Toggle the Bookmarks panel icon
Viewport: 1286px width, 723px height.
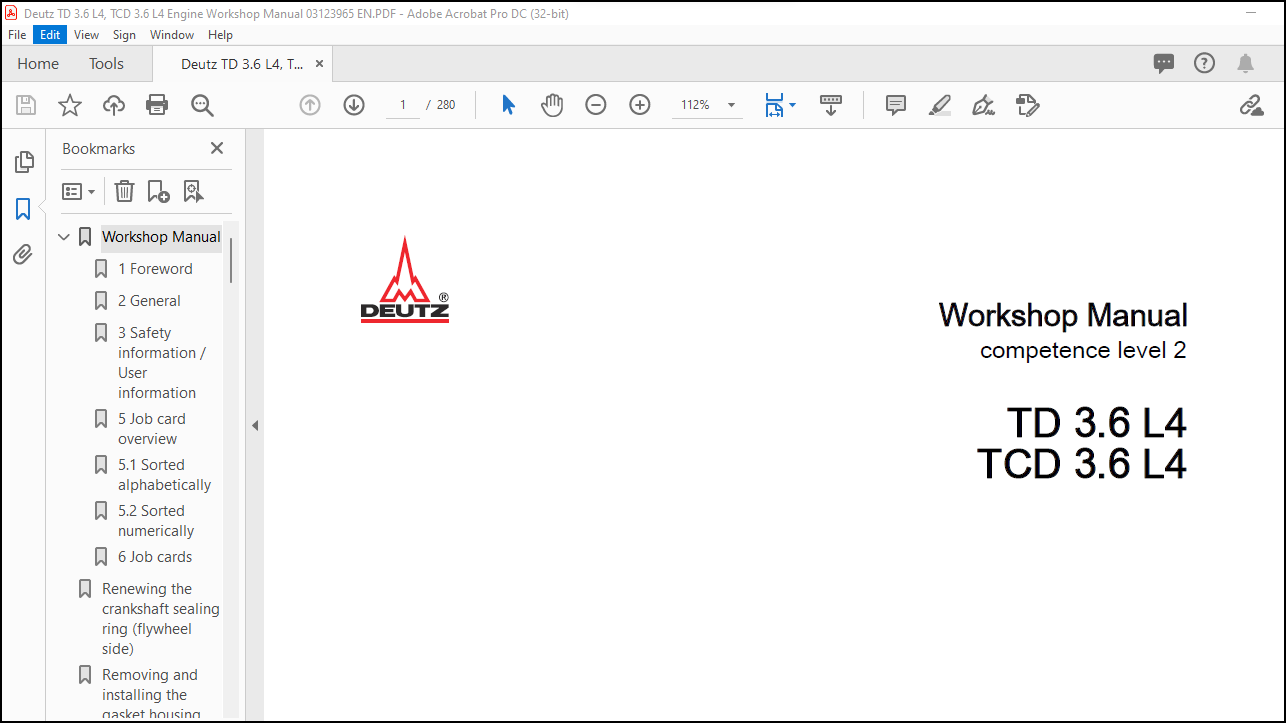tap(23, 209)
